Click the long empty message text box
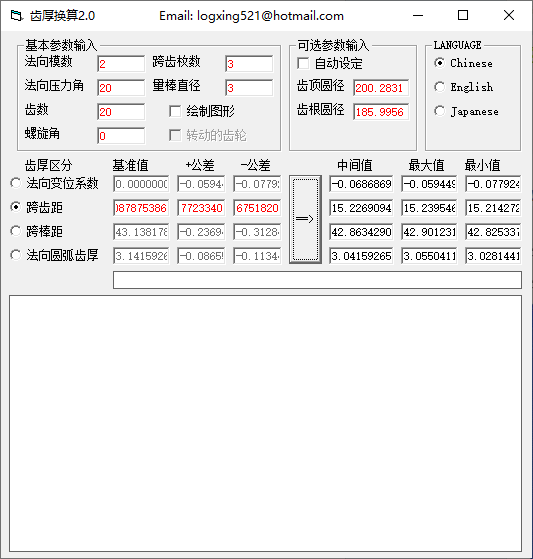Screen dimensions: 533x559 pyautogui.click(x=317, y=280)
